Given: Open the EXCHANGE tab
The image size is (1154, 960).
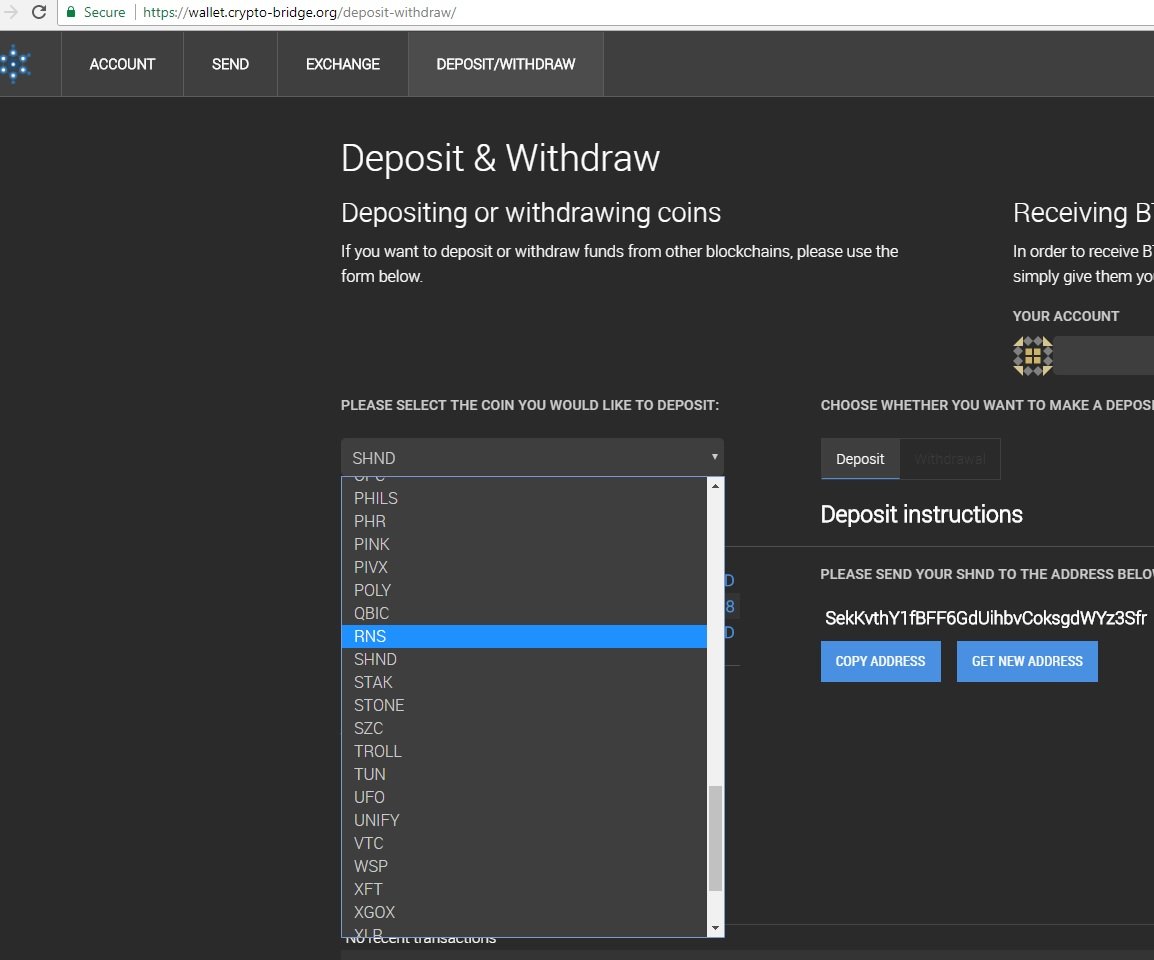Looking at the screenshot, I should pyautogui.click(x=343, y=64).
